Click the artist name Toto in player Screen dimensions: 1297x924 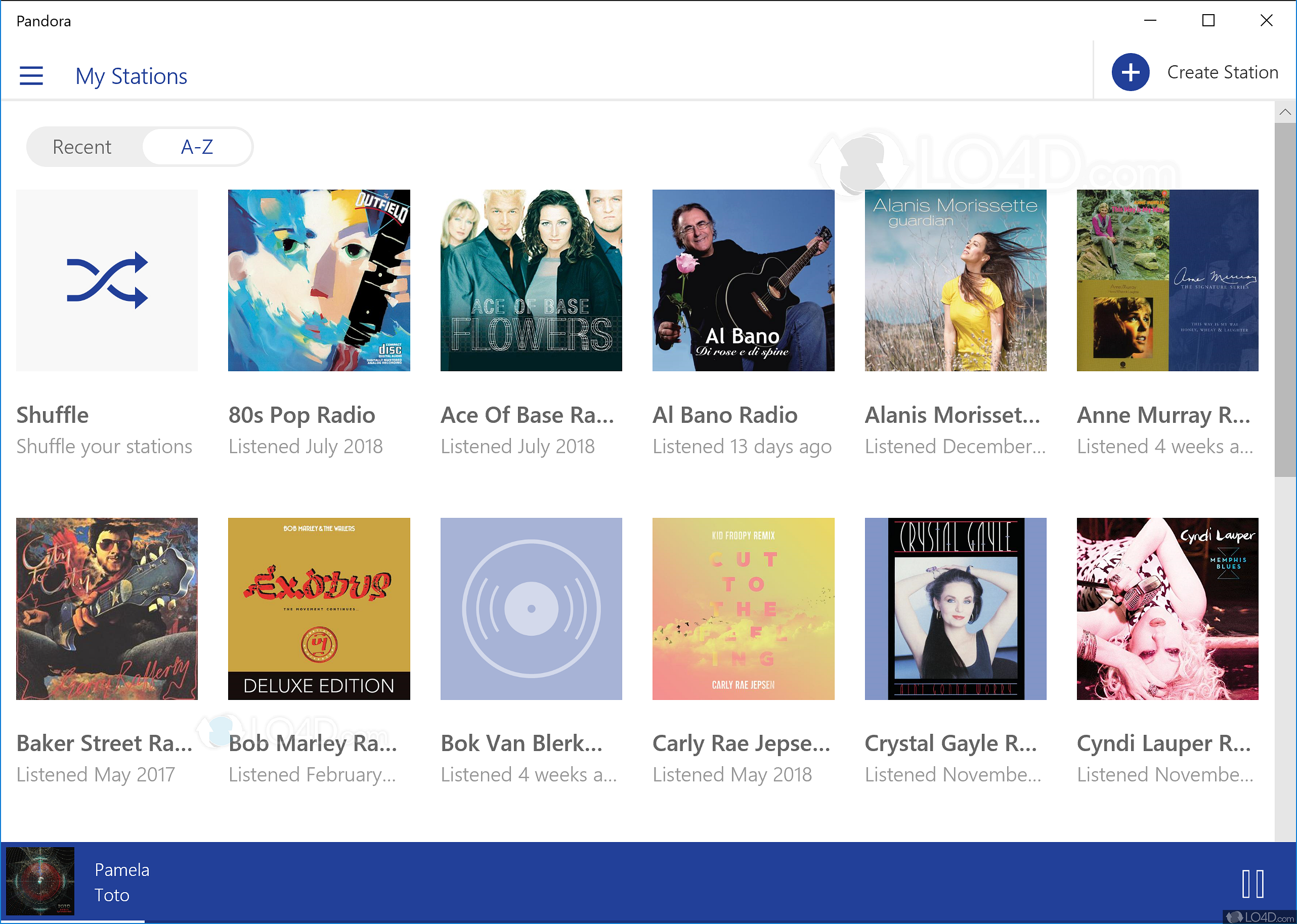coord(112,895)
